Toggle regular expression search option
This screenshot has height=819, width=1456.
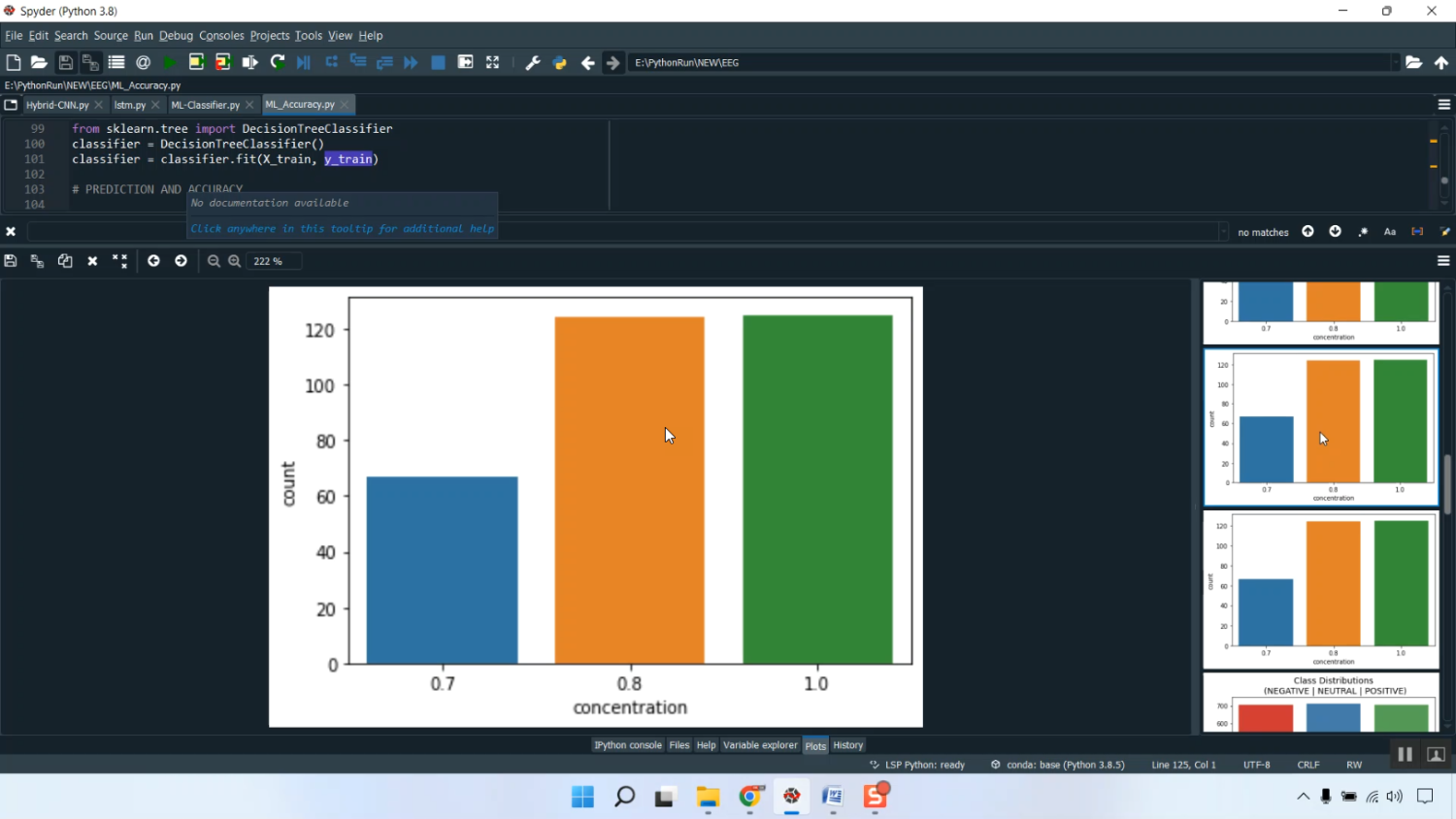(x=1363, y=232)
